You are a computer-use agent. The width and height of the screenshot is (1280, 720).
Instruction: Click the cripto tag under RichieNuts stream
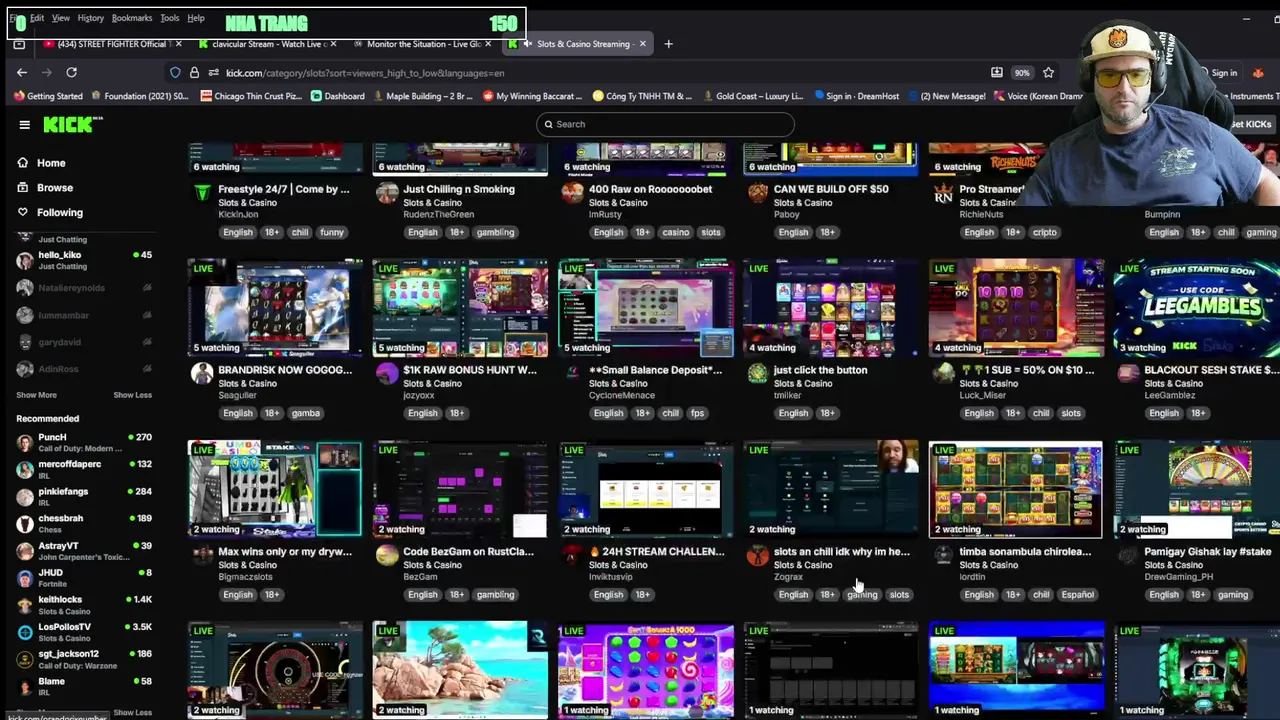tap(1044, 232)
